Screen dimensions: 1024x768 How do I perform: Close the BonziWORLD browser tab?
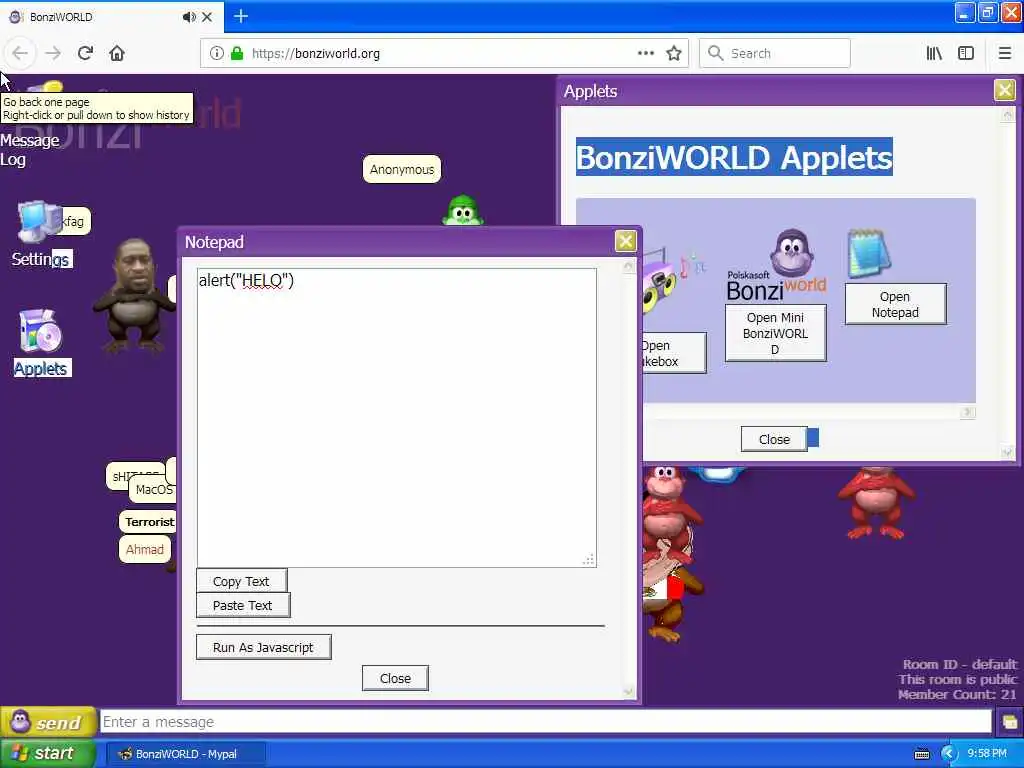pyautogui.click(x=207, y=17)
